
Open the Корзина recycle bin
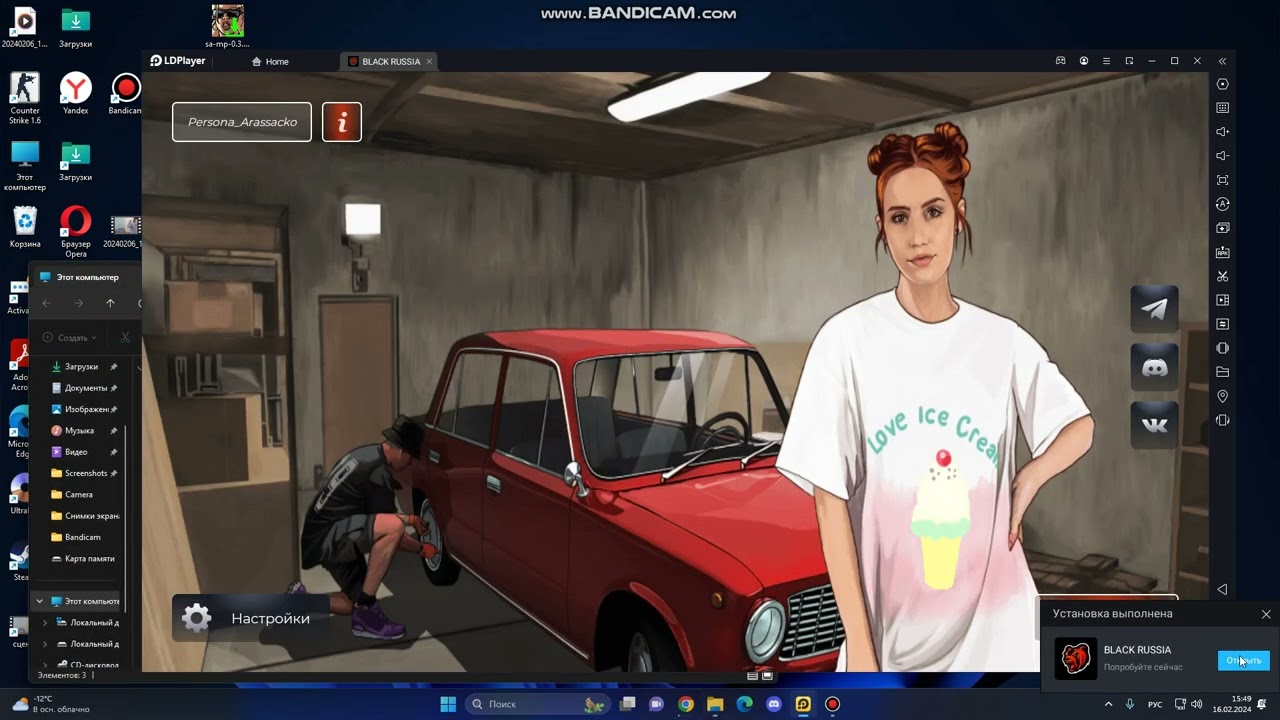[25, 227]
